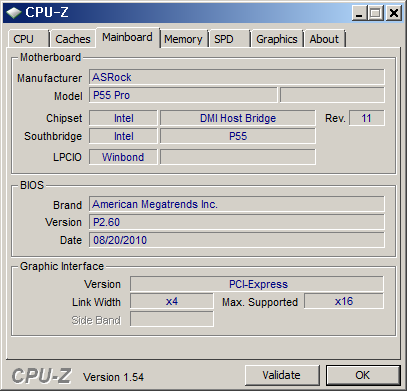
Task: Minimize the CPU-Z window
Action: 359,13
